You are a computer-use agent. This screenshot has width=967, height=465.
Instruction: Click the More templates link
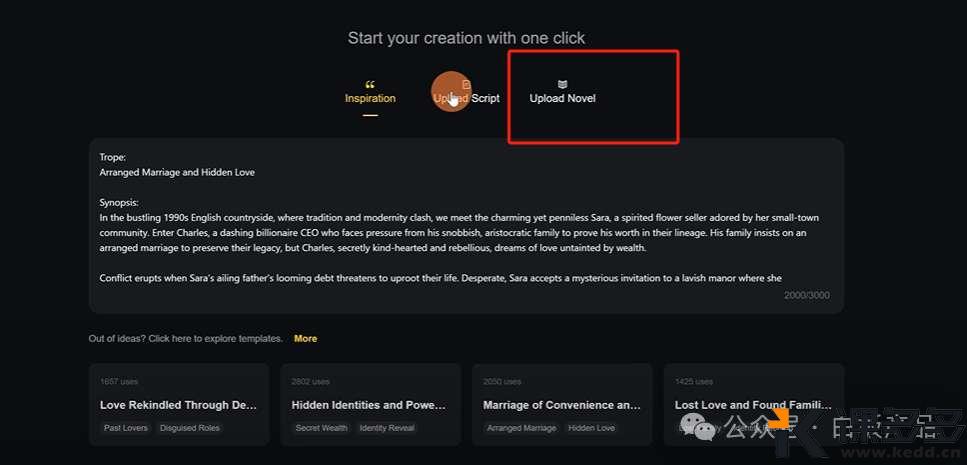tap(305, 339)
